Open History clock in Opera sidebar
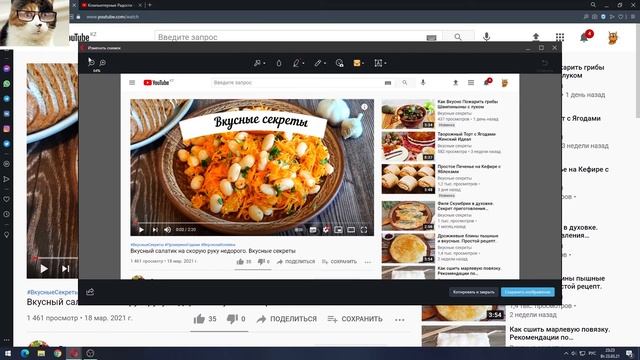Screen dimensions: 640x360 tap(7, 214)
